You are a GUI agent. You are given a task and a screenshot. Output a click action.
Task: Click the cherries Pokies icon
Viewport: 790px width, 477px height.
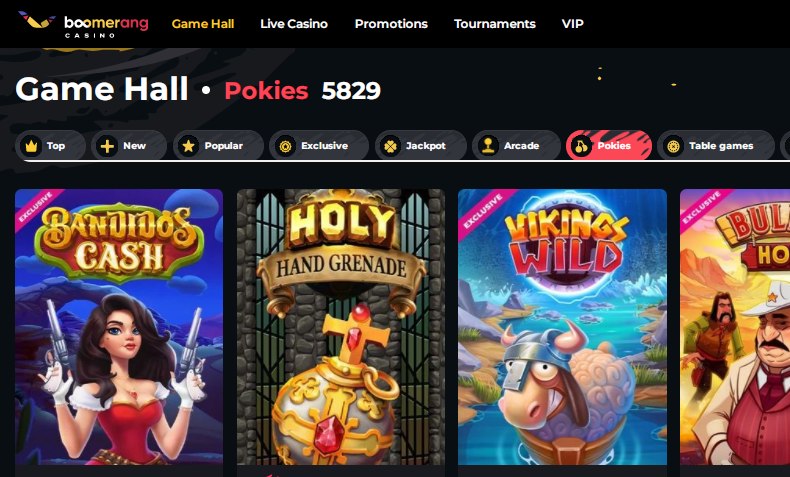[581, 146]
